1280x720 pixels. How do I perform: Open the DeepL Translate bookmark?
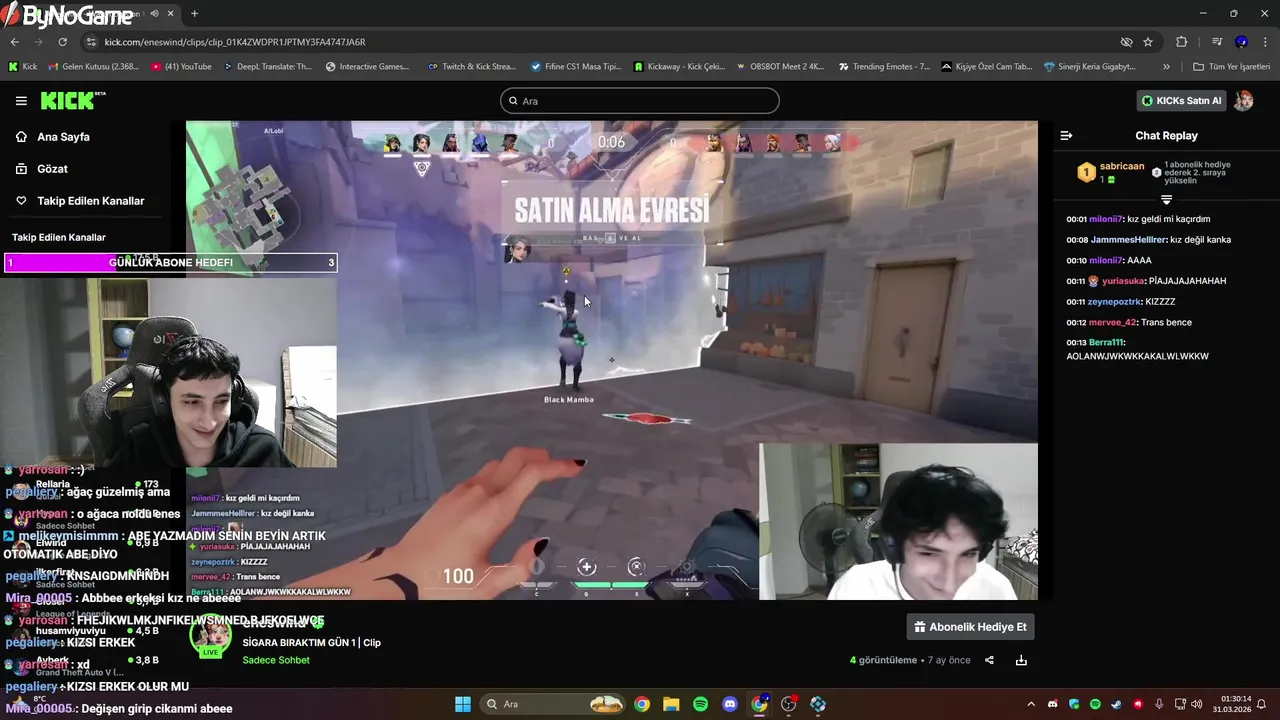pyautogui.click(x=267, y=67)
